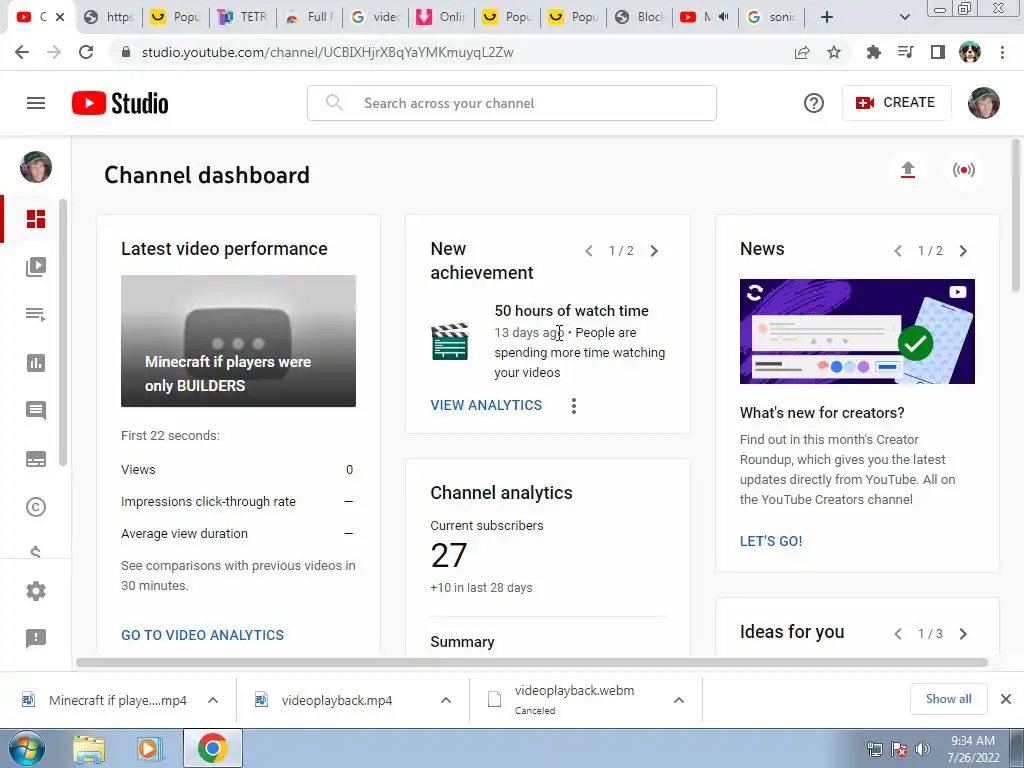This screenshot has height=768, width=1024.
Task: Bookmark this page with the star icon
Action: 834,52
